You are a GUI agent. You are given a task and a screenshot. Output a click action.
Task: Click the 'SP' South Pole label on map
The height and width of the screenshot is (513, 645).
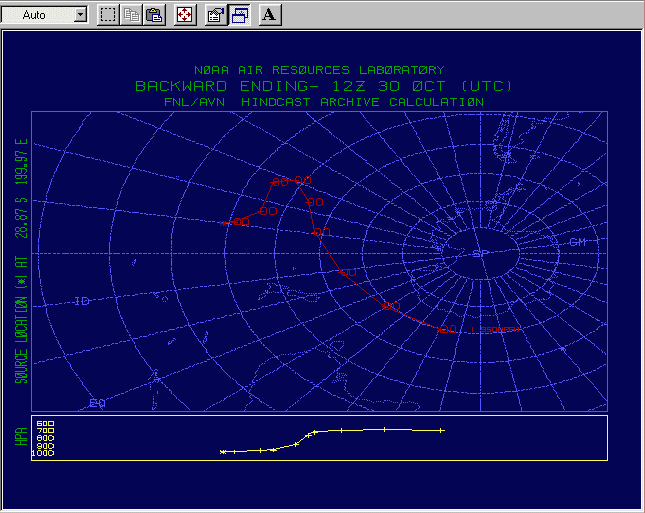click(479, 253)
